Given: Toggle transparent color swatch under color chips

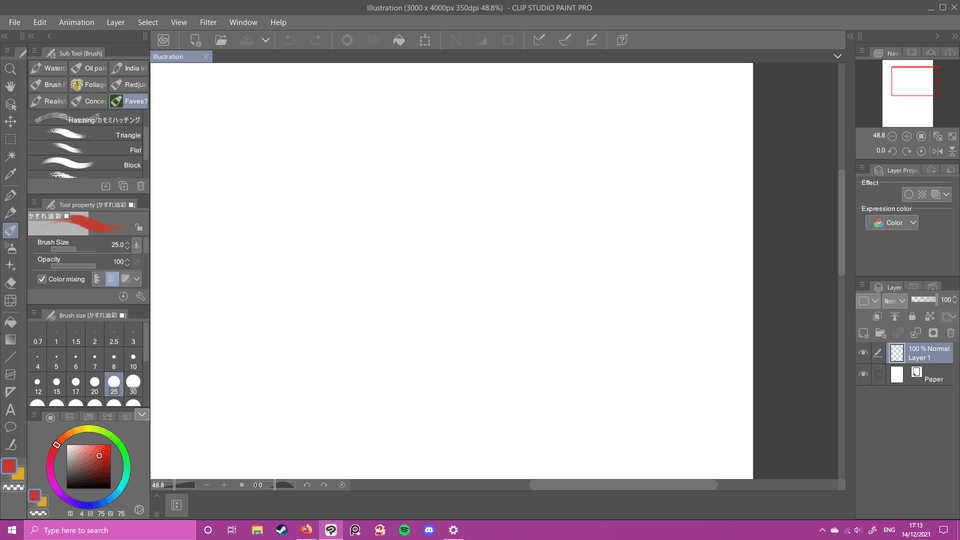Looking at the screenshot, I should tap(13, 487).
